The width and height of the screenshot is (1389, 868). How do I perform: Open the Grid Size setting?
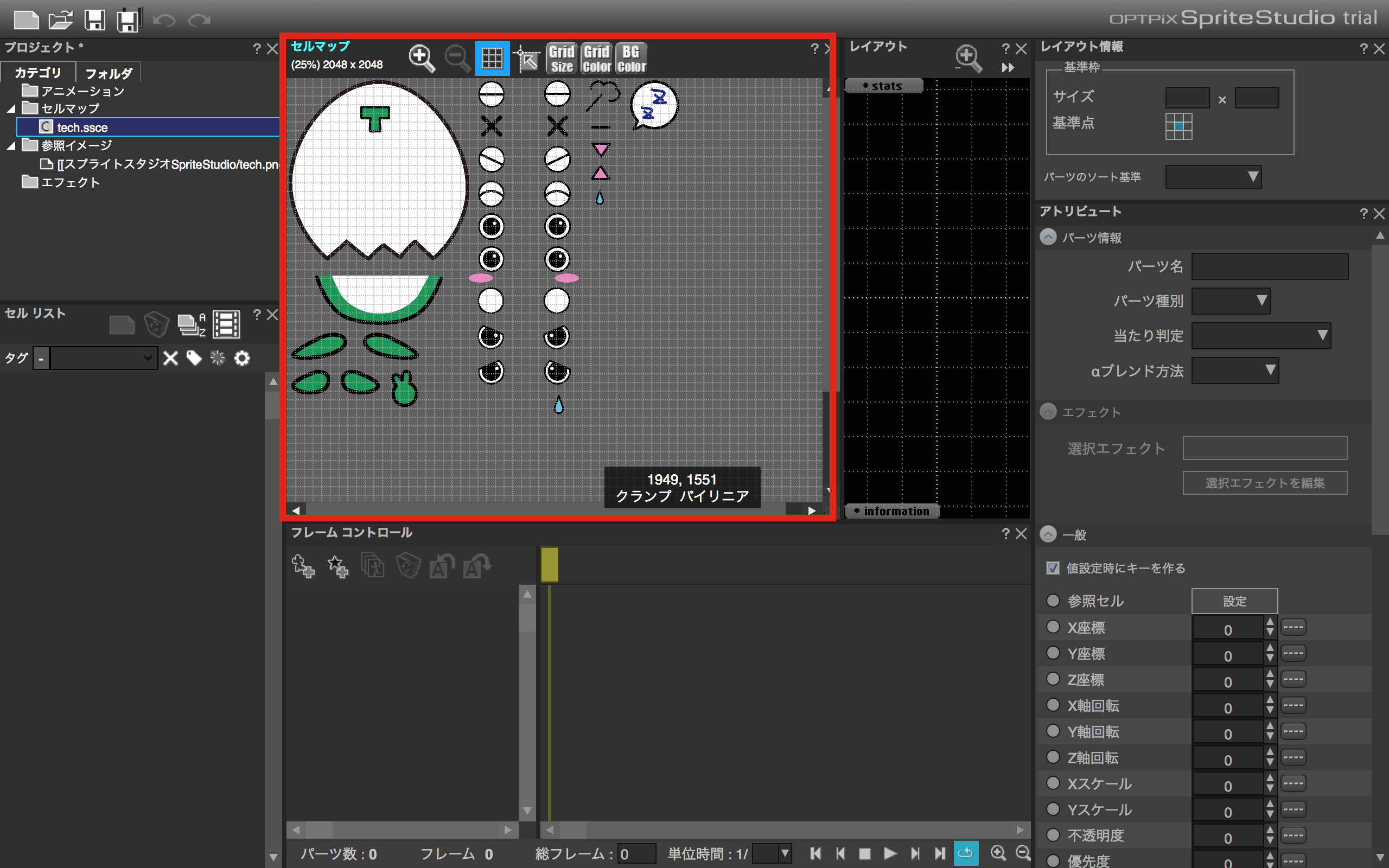tap(562, 58)
